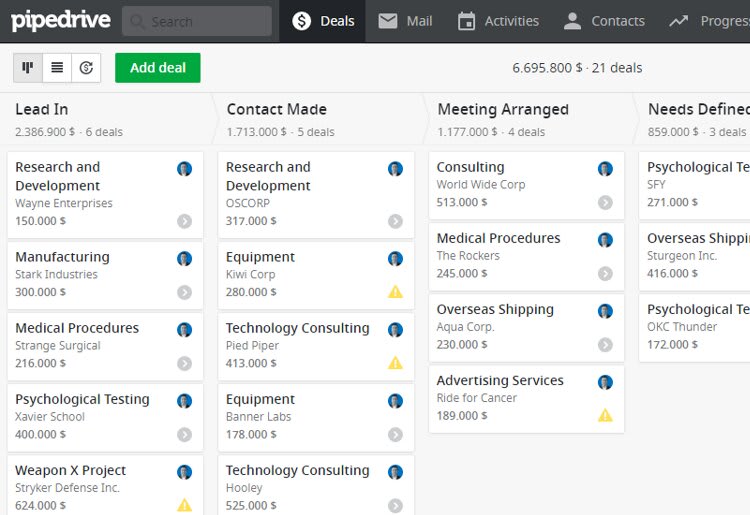The width and height of the screenshot is (750, 515).
Task: Click the Search input field
Action: coord(197,21)
